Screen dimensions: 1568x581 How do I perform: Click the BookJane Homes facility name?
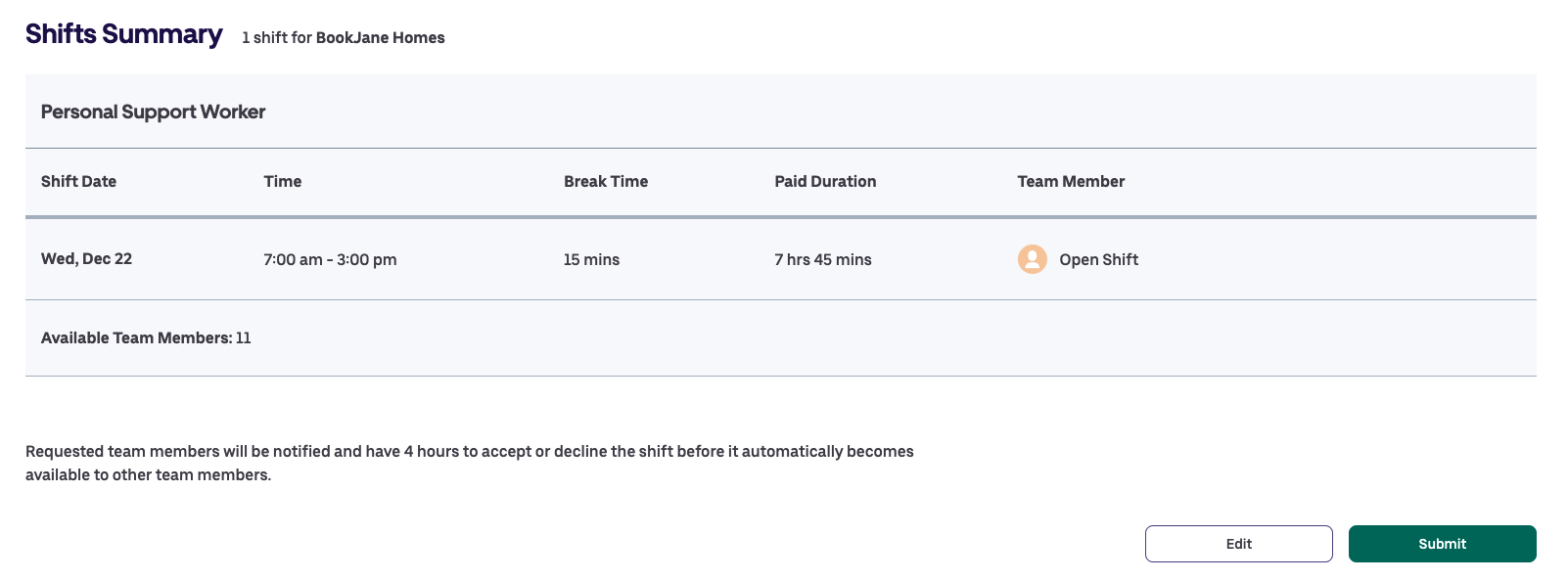click(380, 38)
